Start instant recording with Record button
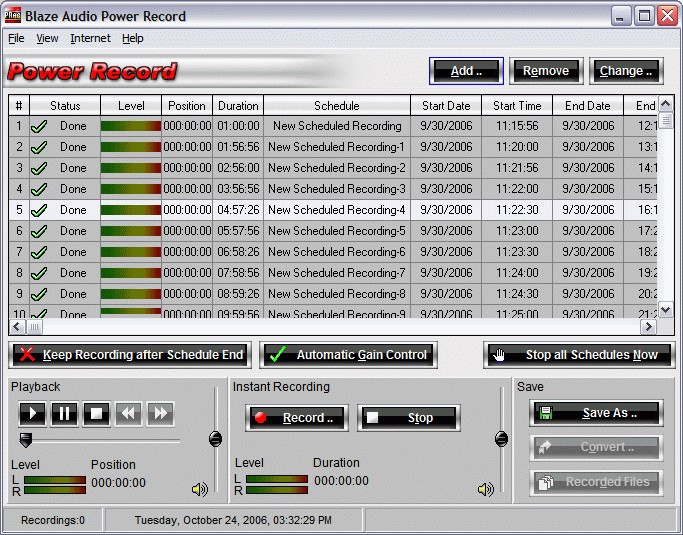 (x=297, y=418)
